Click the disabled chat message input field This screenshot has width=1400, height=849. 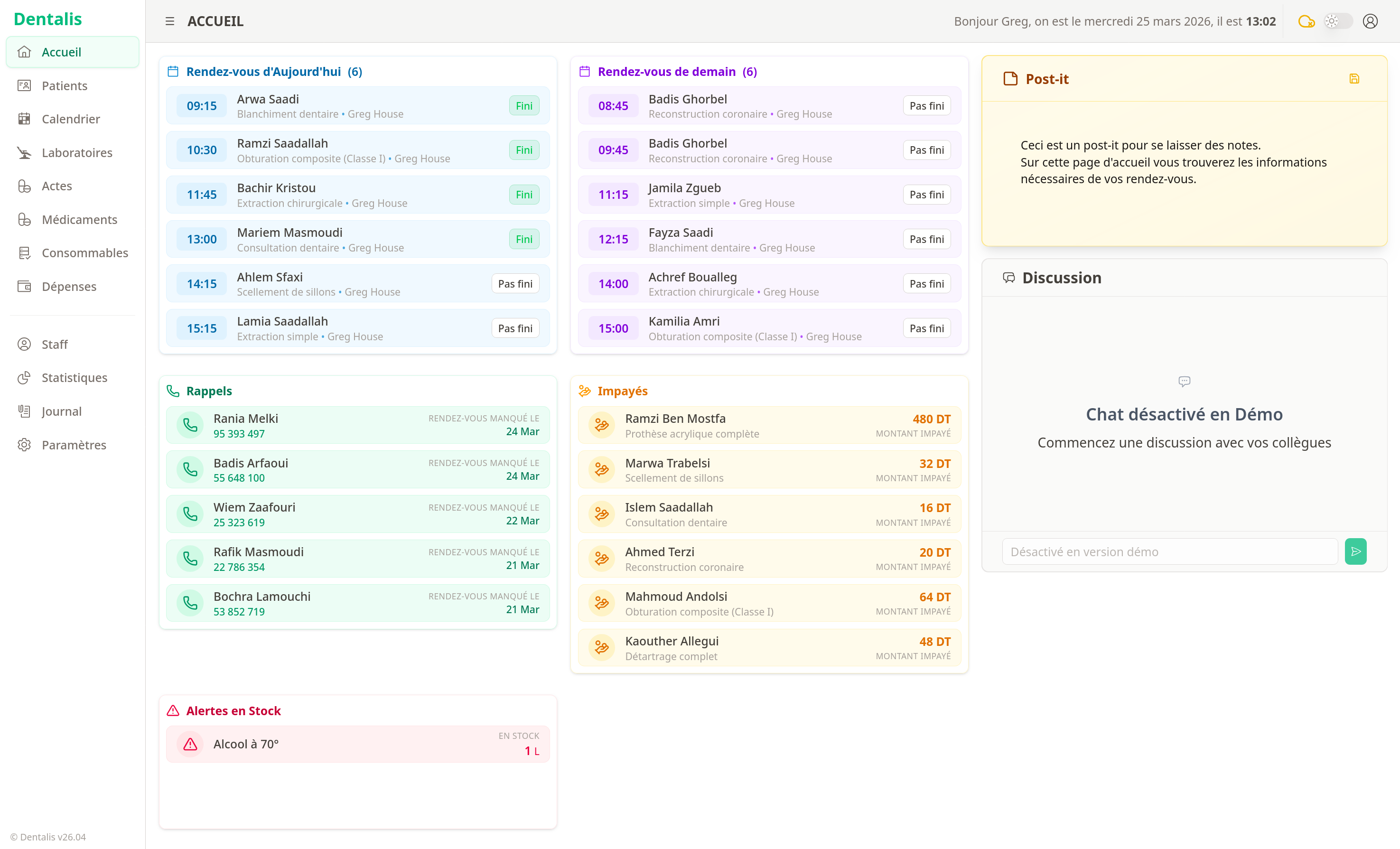point(1169,552)
